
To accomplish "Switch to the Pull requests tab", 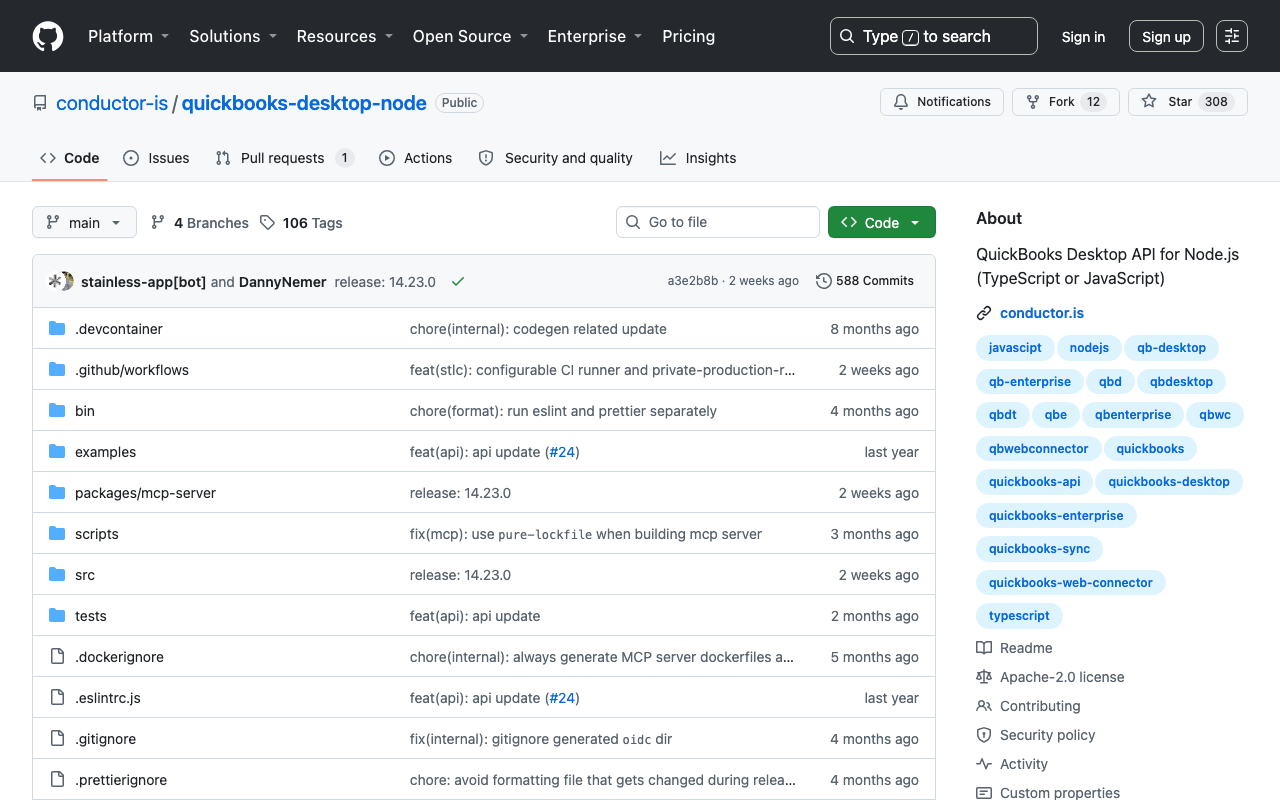I will click(285, 158).
